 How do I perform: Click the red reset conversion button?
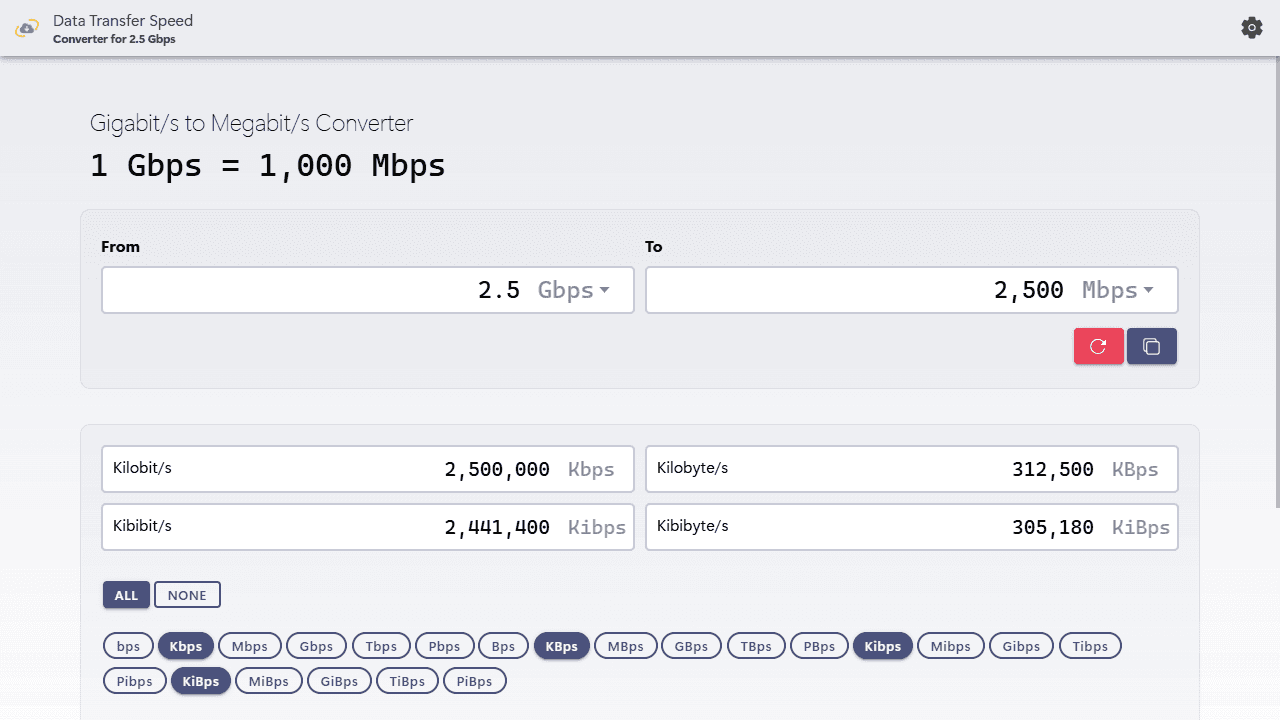coord(1099,346)
